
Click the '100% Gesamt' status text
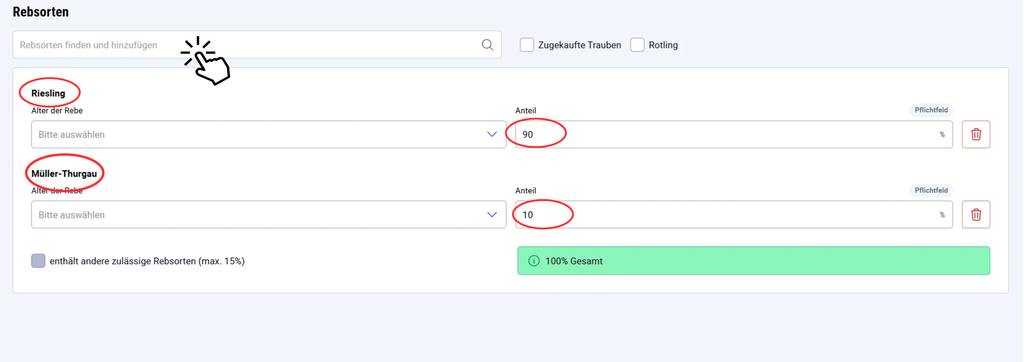click(x=574, y=261)
